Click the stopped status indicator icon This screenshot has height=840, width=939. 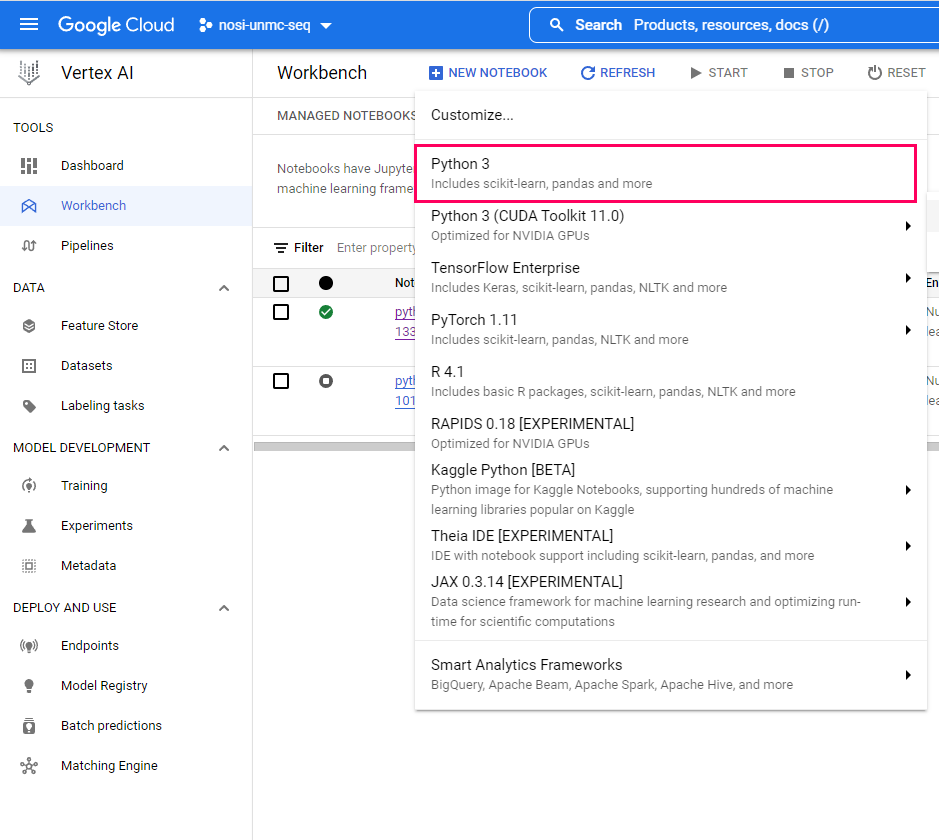tap(326, 381)
